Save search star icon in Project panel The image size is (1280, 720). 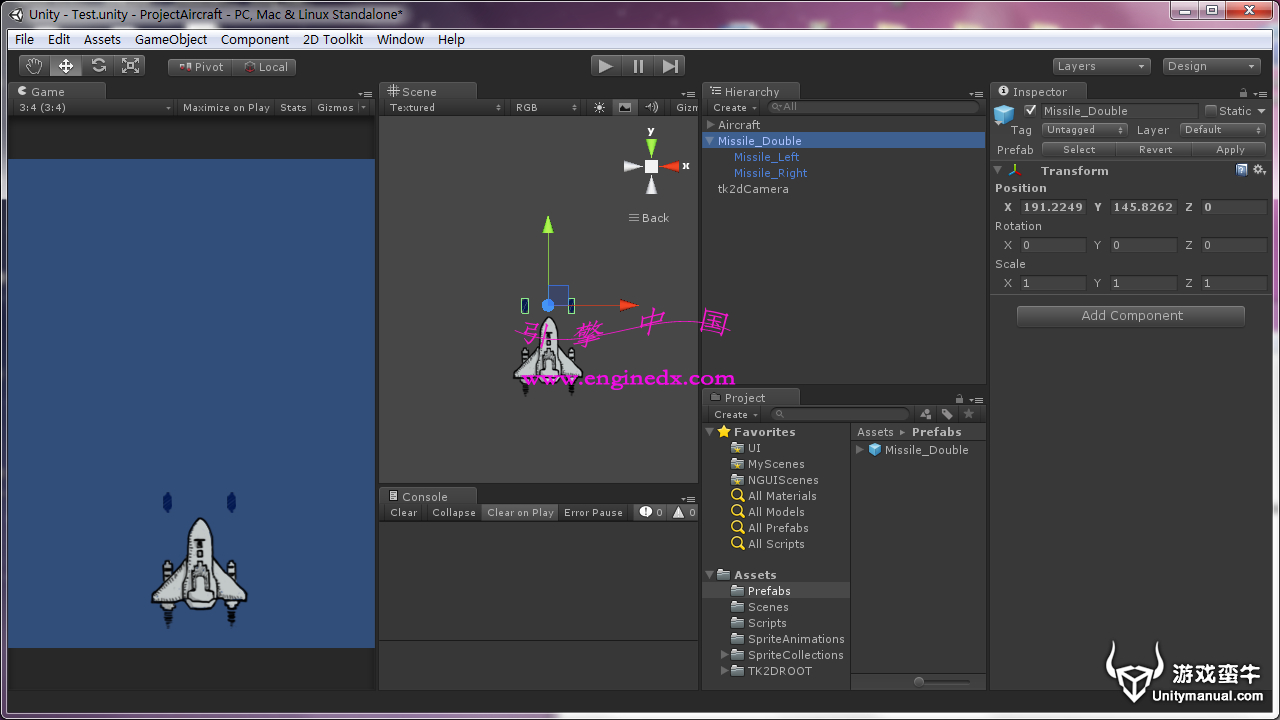click(968, 414)
